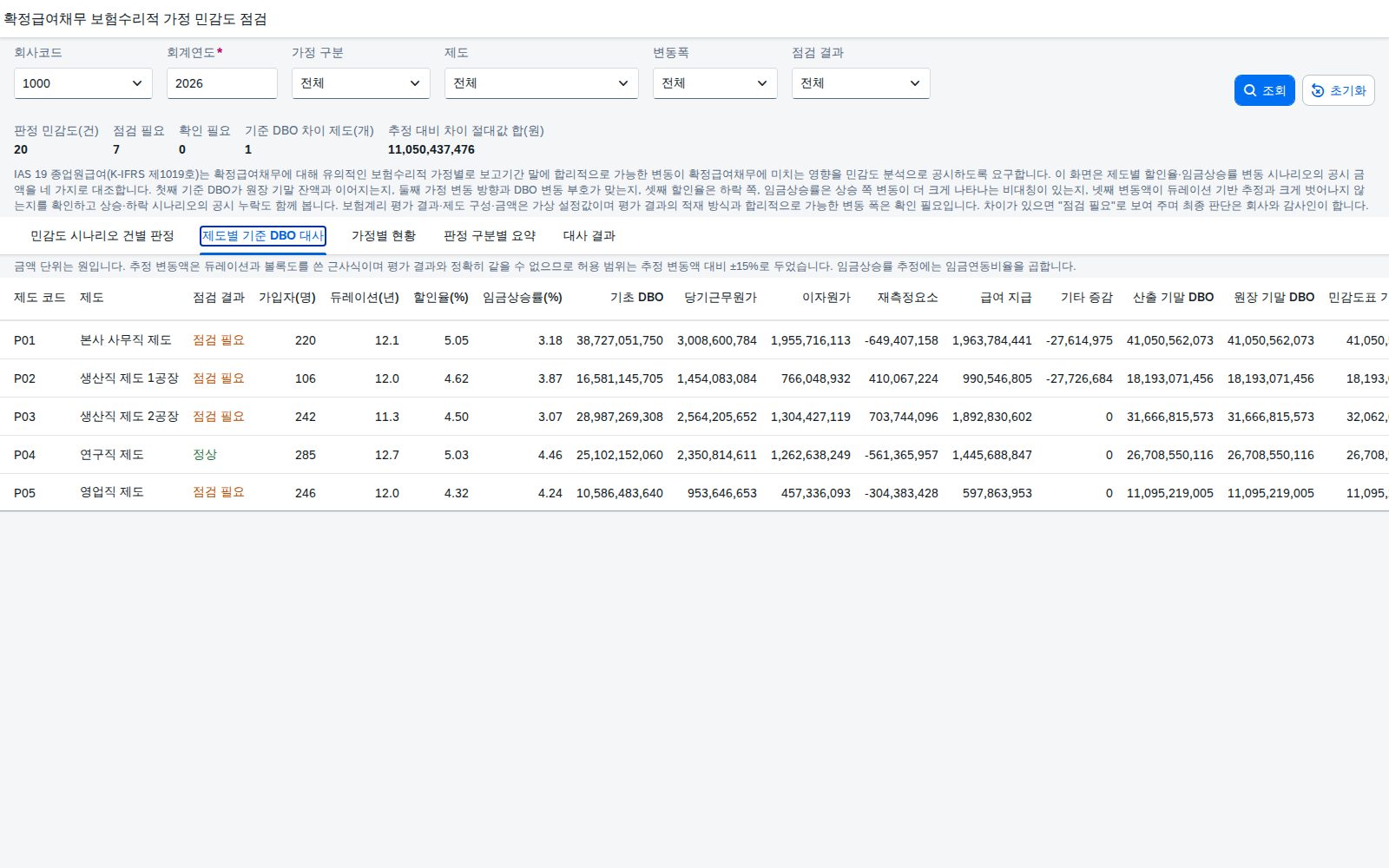Open the 제도 filter dropdown
Image resolution: width=1389 pixels, height=868 pixels.
click(x=542, y=83)
